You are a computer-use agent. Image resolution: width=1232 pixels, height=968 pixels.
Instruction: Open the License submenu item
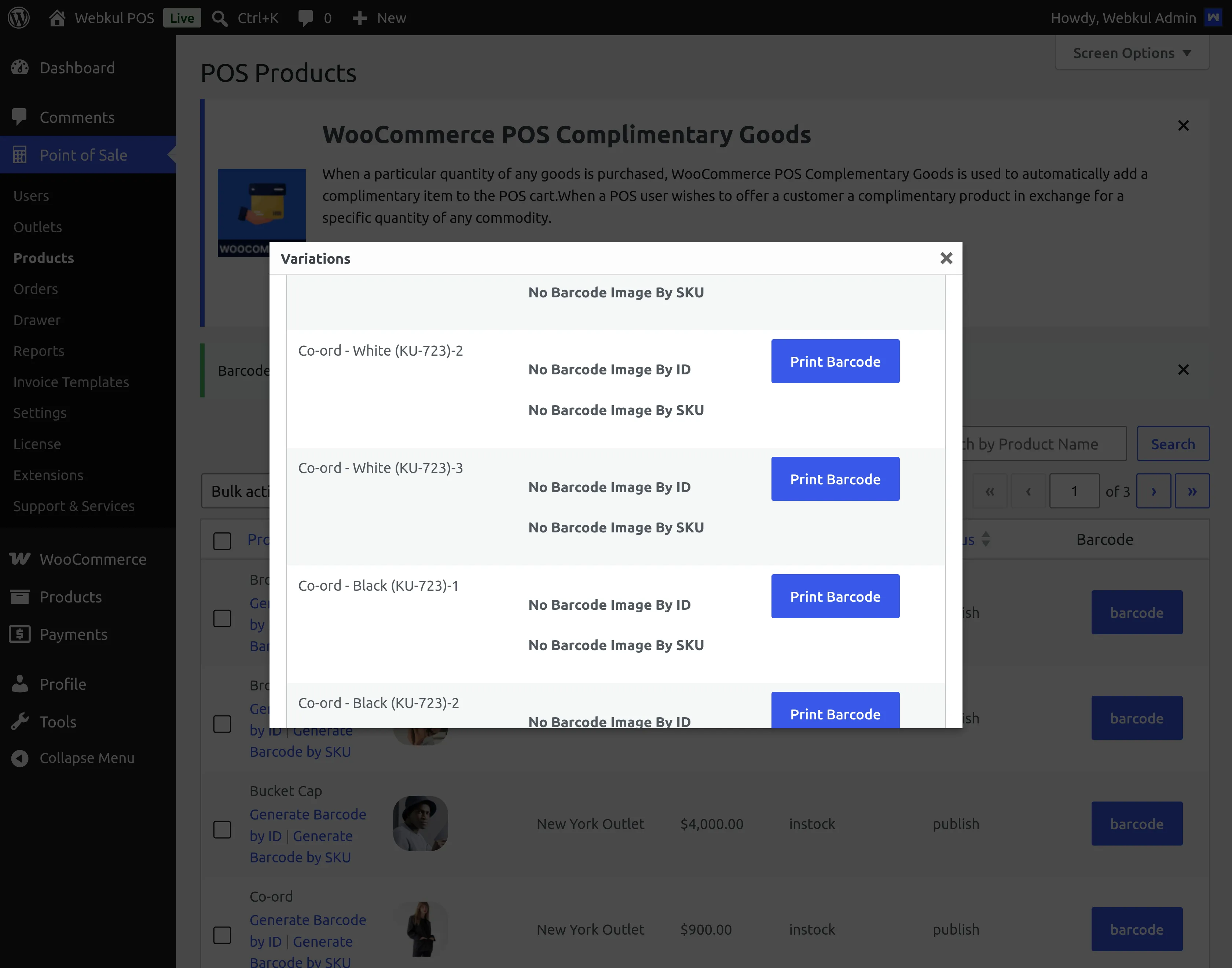[37, 444]
